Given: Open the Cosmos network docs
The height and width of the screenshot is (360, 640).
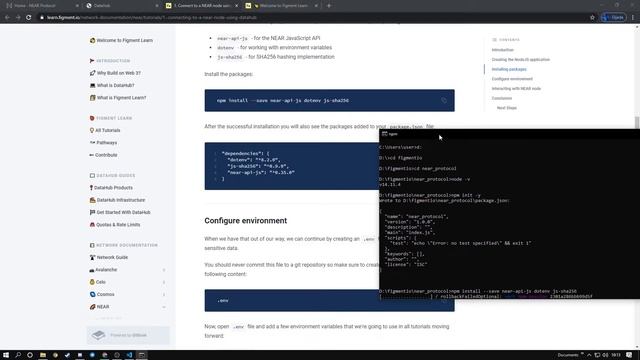Looking at the screenshot, I should 102,294.
